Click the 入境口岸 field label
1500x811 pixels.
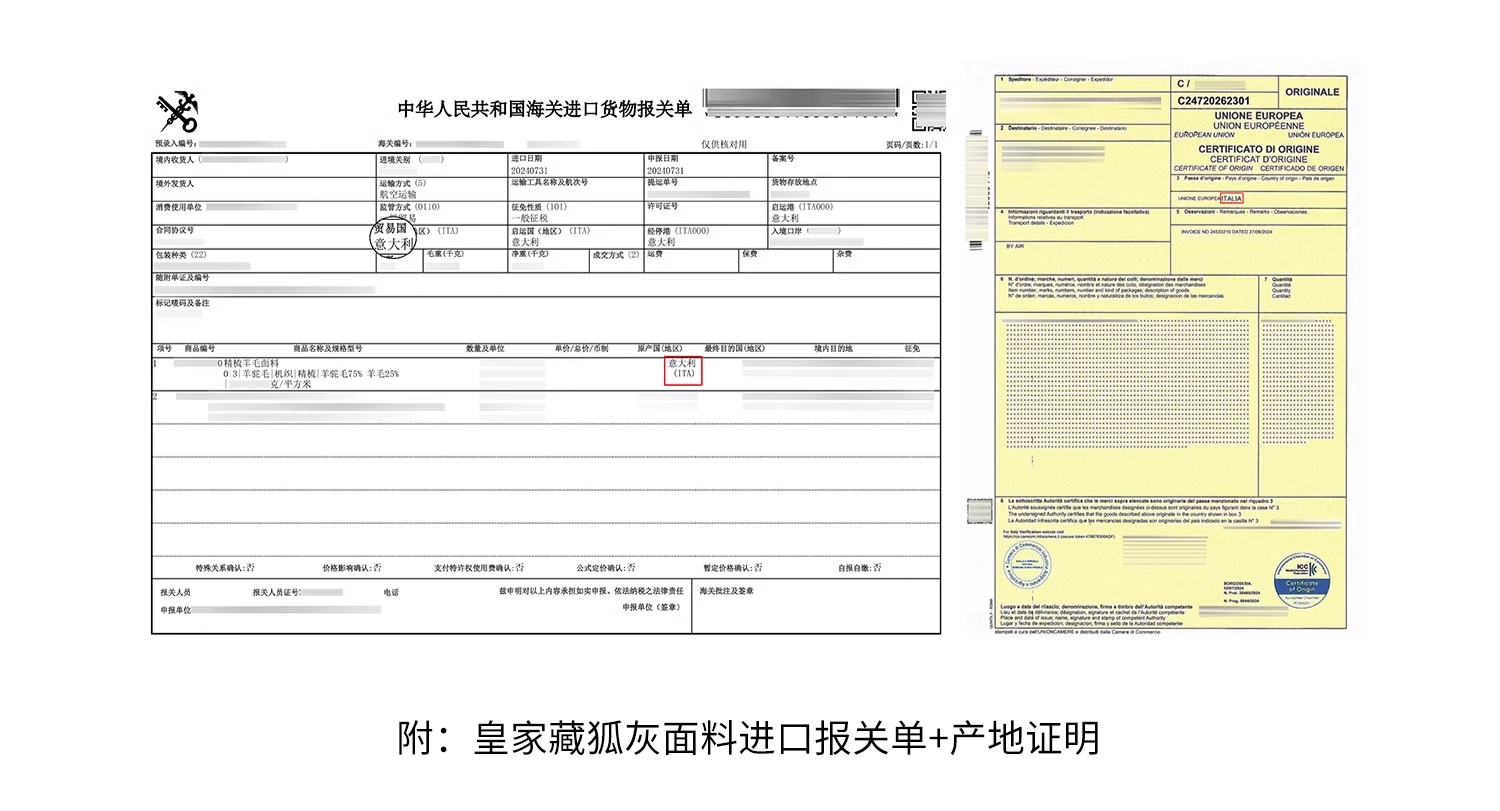787,231
